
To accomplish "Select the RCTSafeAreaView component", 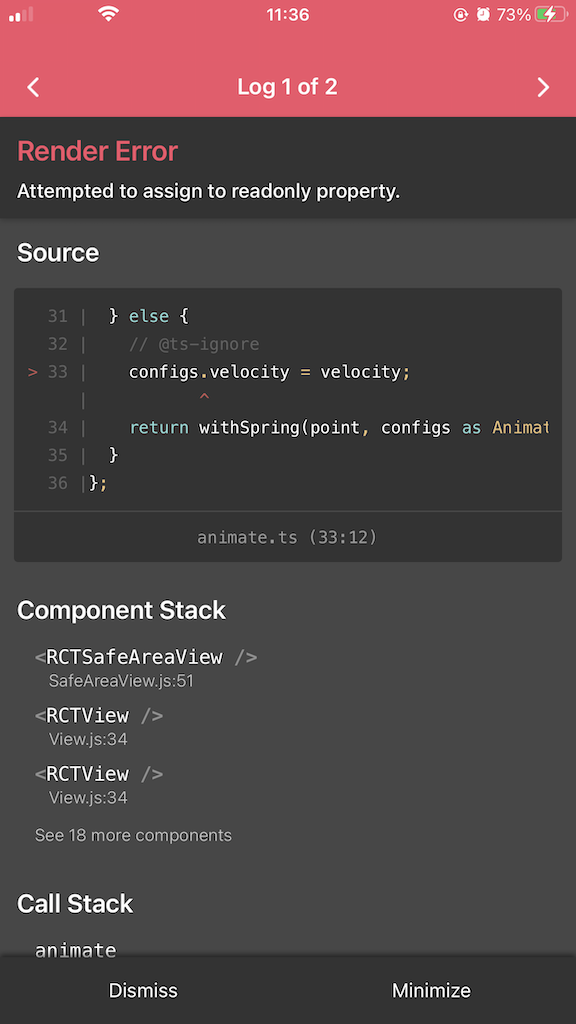I will coord(144,657).
